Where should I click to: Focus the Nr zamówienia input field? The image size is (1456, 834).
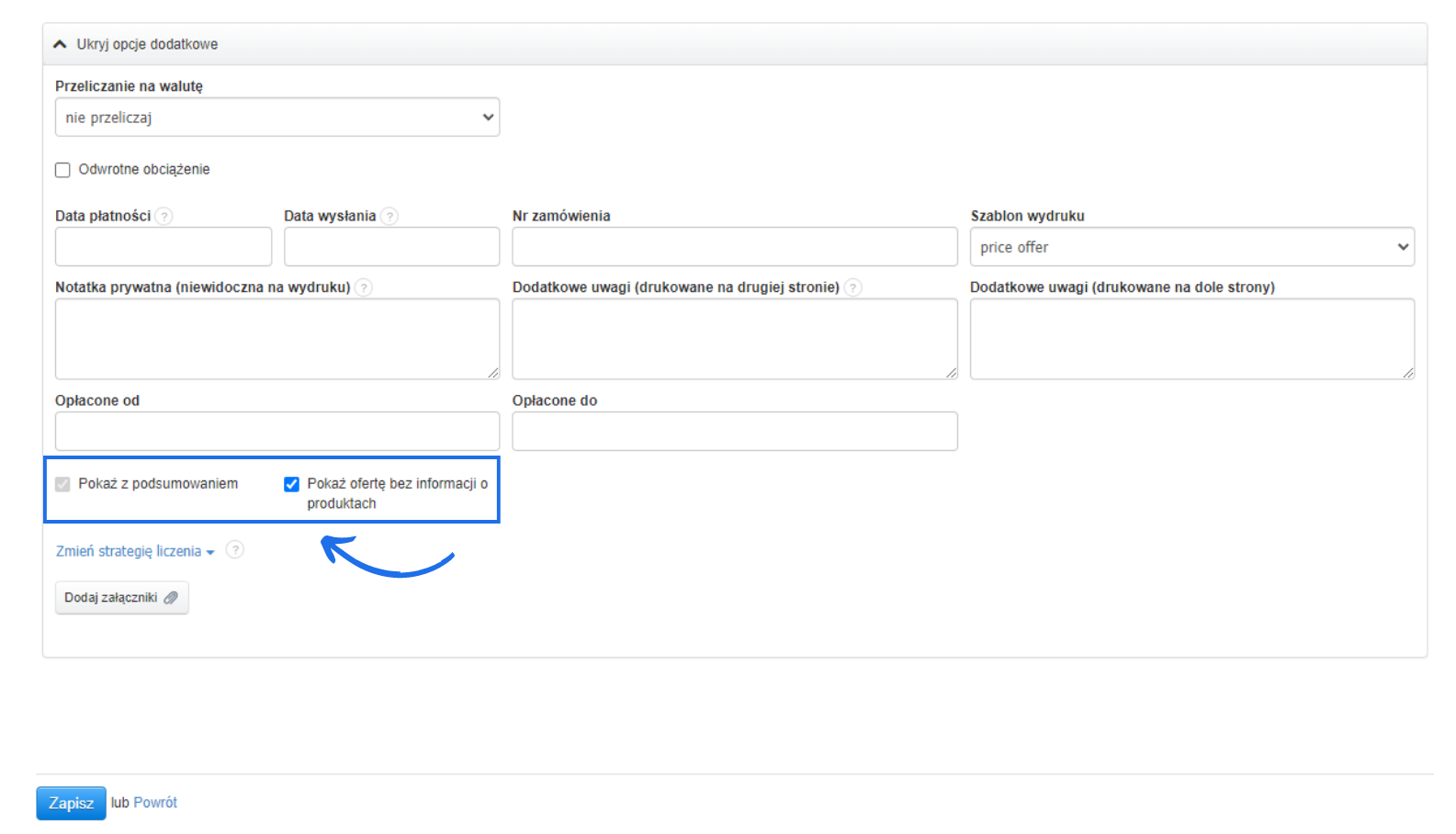(734, 247)
